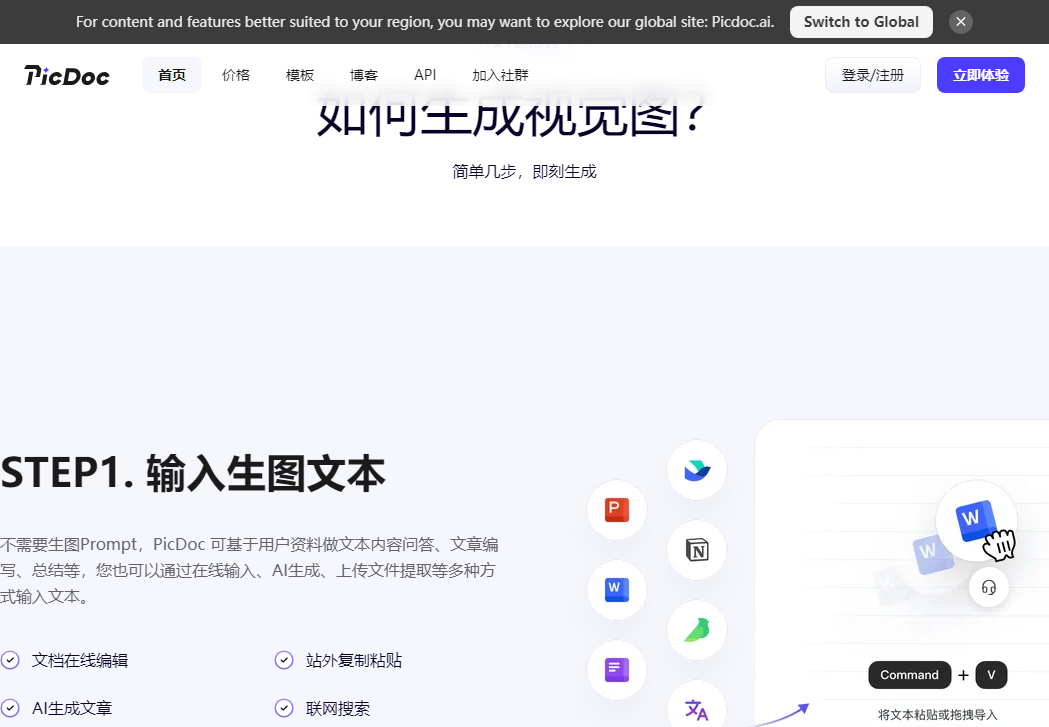Open the 首页 nav tab
Viewport: 1049px width, 727px height.
coord(172,75)
